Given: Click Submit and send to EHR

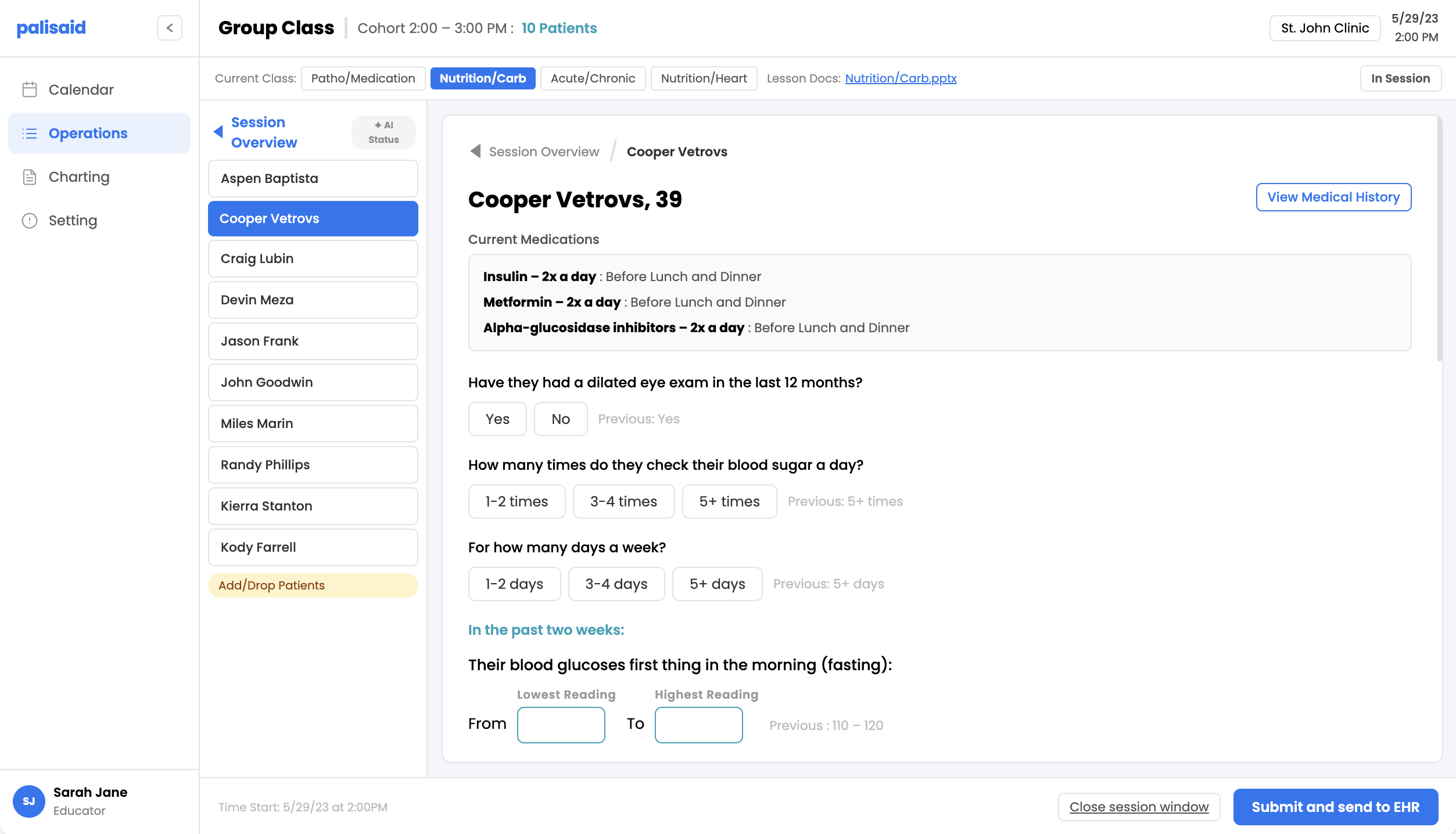Looking at the screenshot, I should pos(1336,807).
